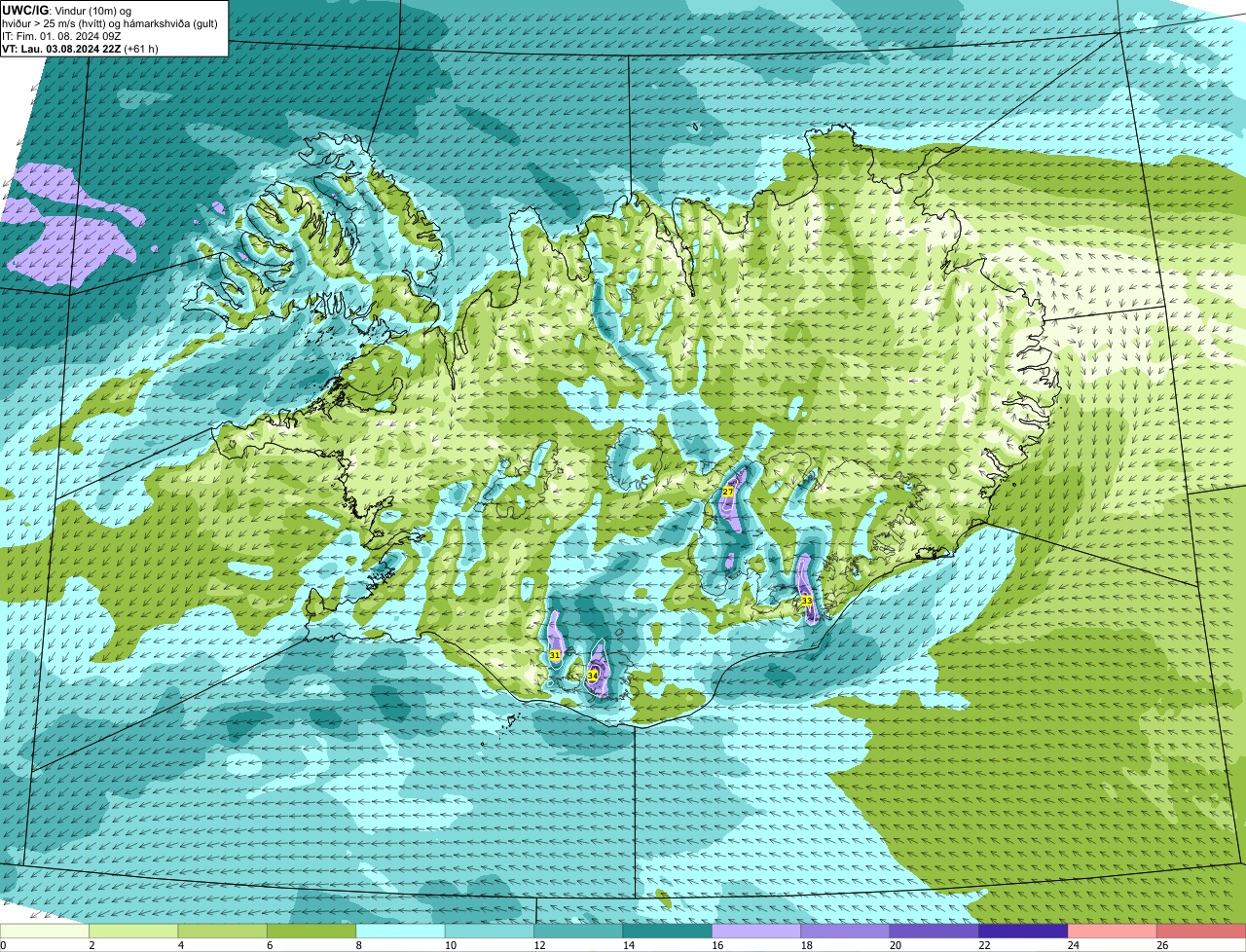Click the 'VT: Lau. 03.08.2024 22Z (+61 h)' line

click(x=81, y=48)
